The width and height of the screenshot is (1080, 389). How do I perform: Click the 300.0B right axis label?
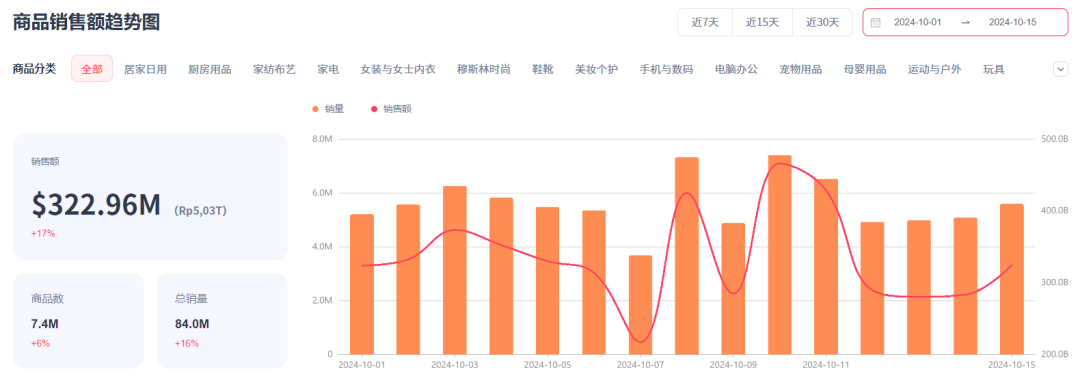[1055, 282]
